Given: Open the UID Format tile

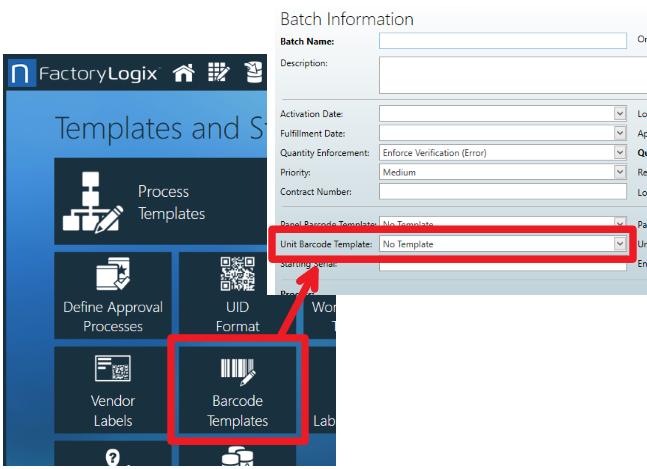Looking at the screenshot, I should 237,295.
